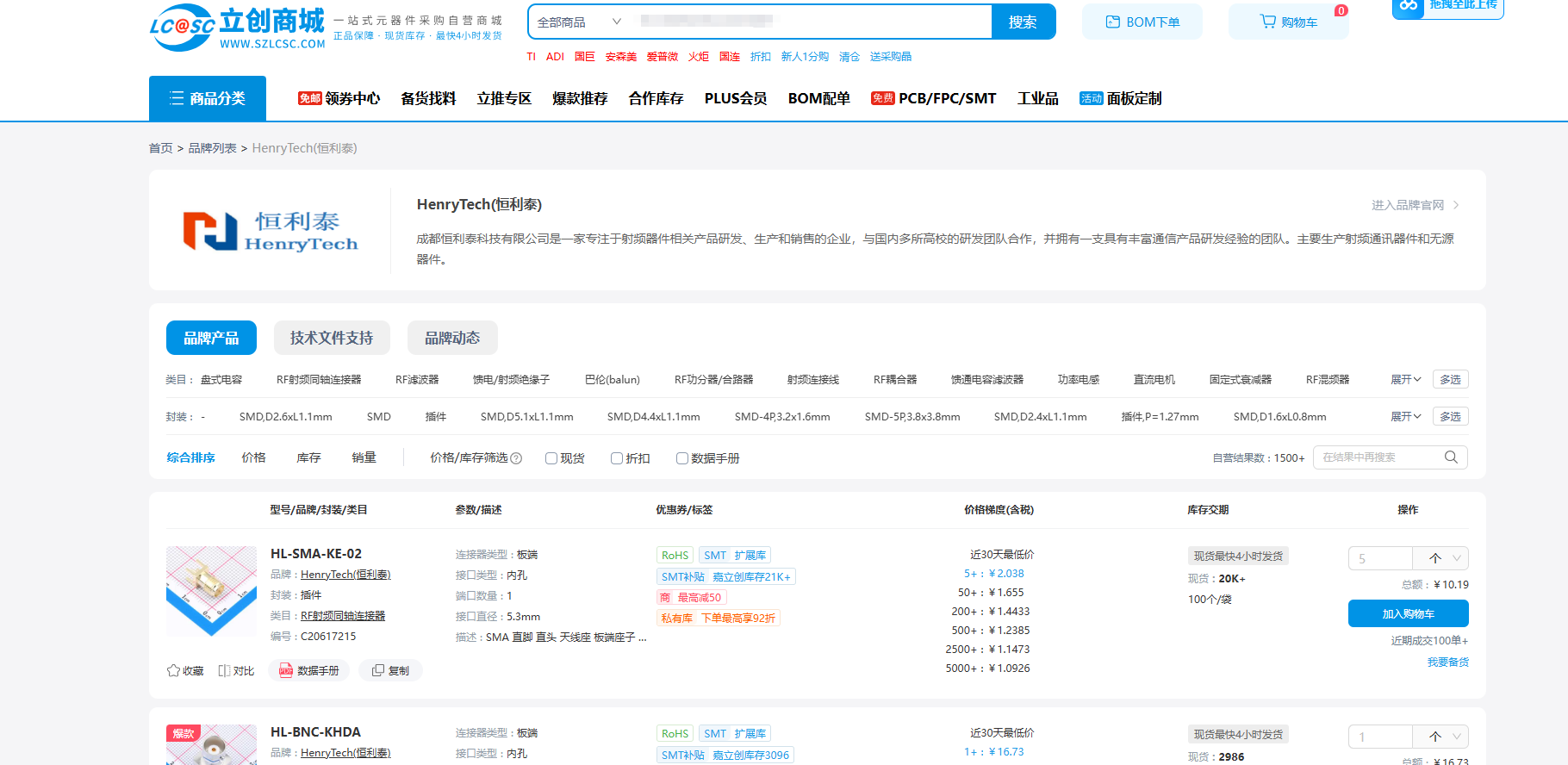This screenshot has height=765, width=1568.
Task: Toggle the discount (折扣) checkbox
Action: click(617, 458)
